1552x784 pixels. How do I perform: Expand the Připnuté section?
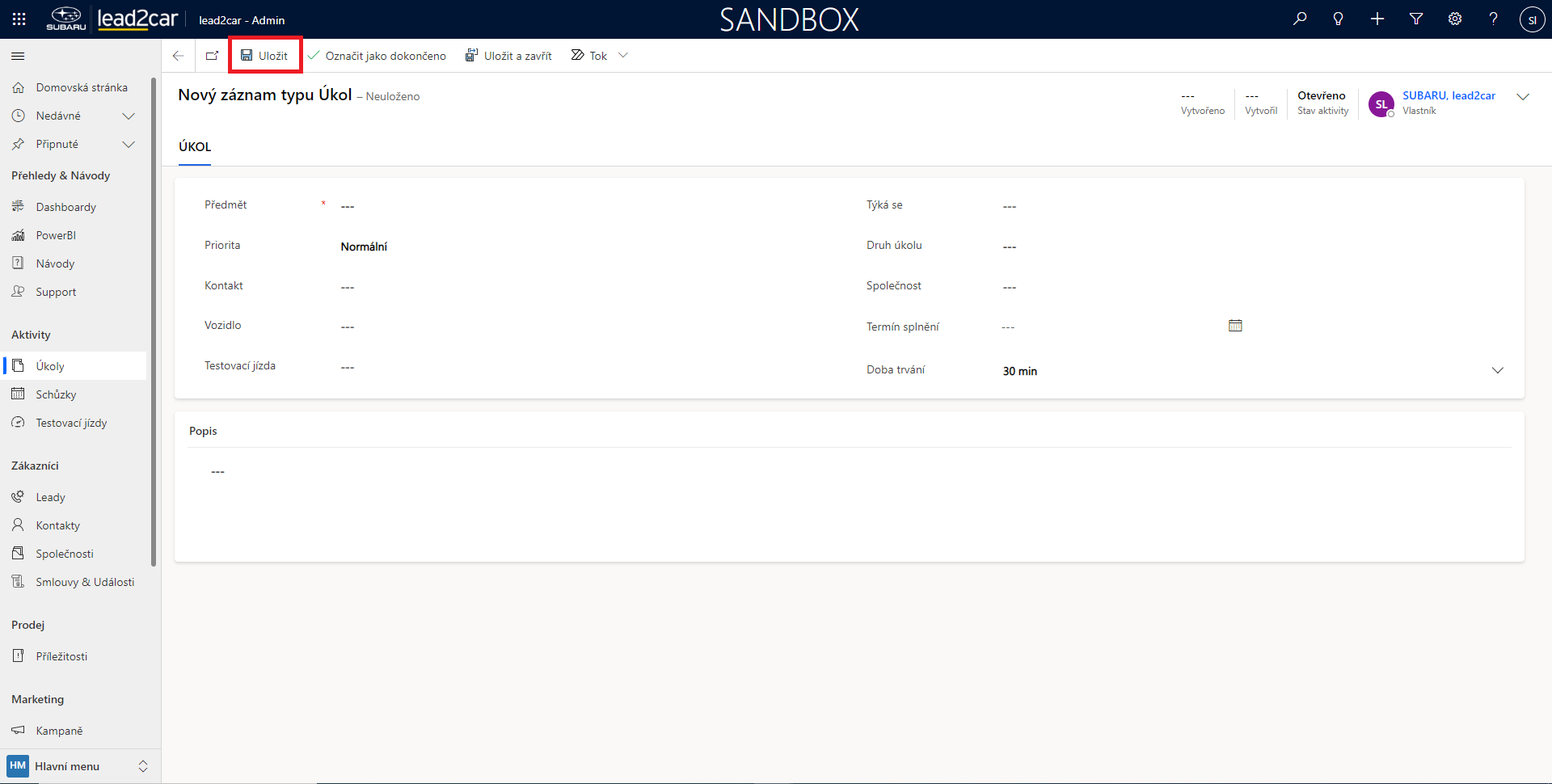pos(128,145)
